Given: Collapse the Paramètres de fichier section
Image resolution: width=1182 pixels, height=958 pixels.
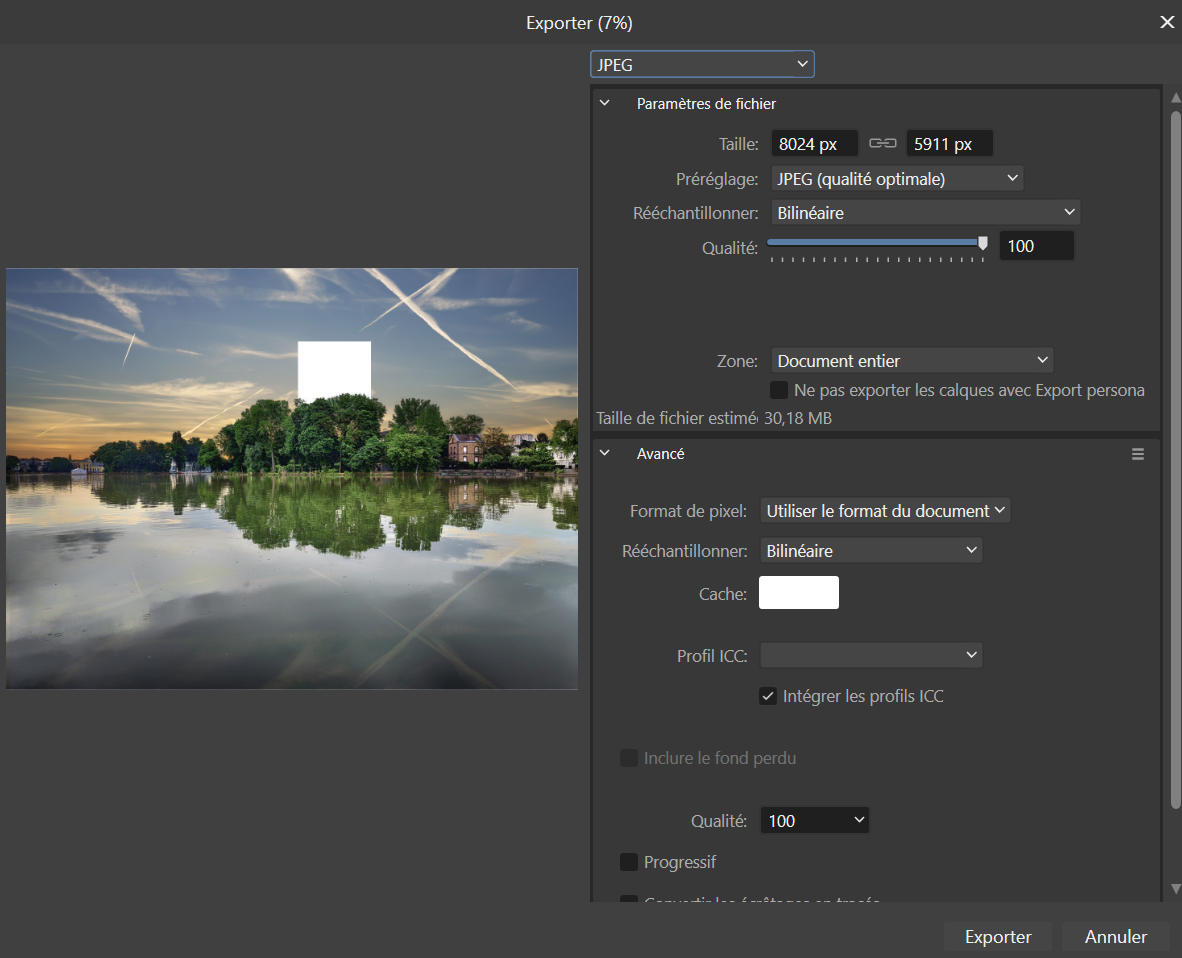Looking at the screenshot, I should click(x=604, y=103).
